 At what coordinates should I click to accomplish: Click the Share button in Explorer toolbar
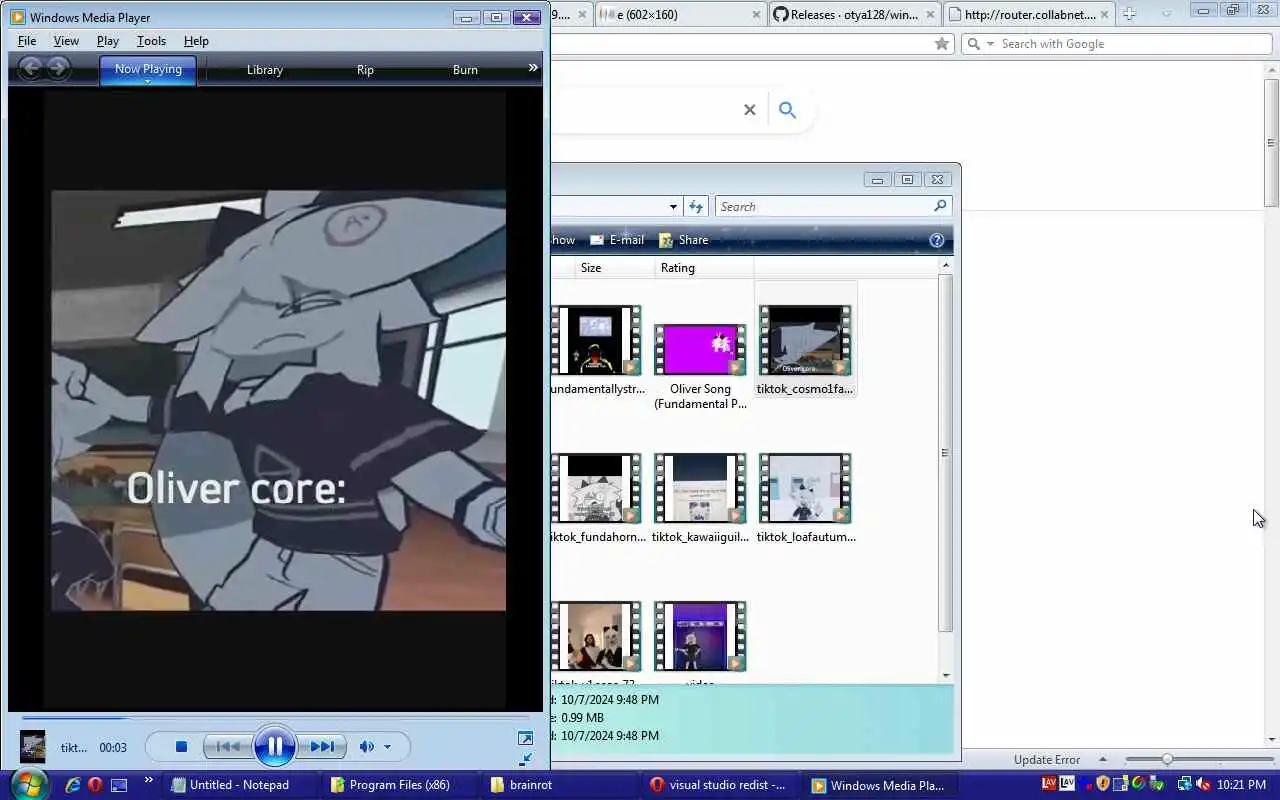[684, 240]
